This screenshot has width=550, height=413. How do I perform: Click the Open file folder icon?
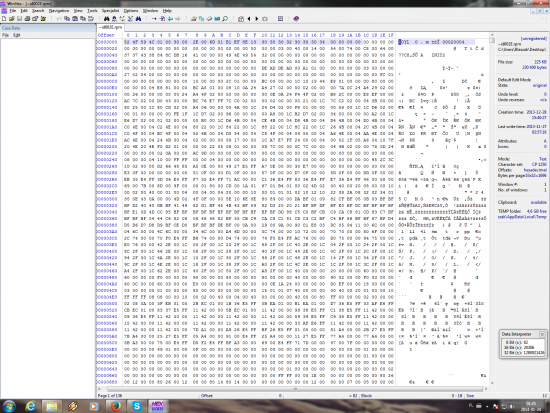(12, 19)
